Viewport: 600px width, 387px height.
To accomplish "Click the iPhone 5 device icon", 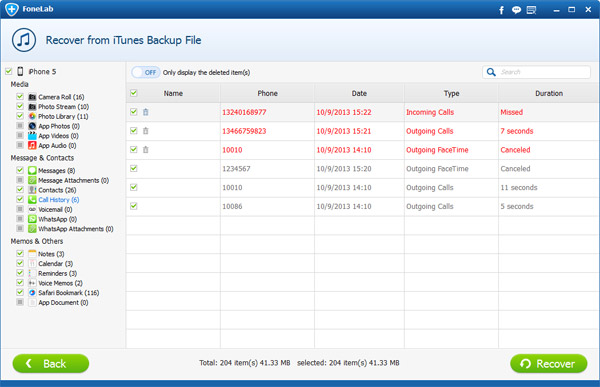I will pyautogui.click(x=20, y=71).
